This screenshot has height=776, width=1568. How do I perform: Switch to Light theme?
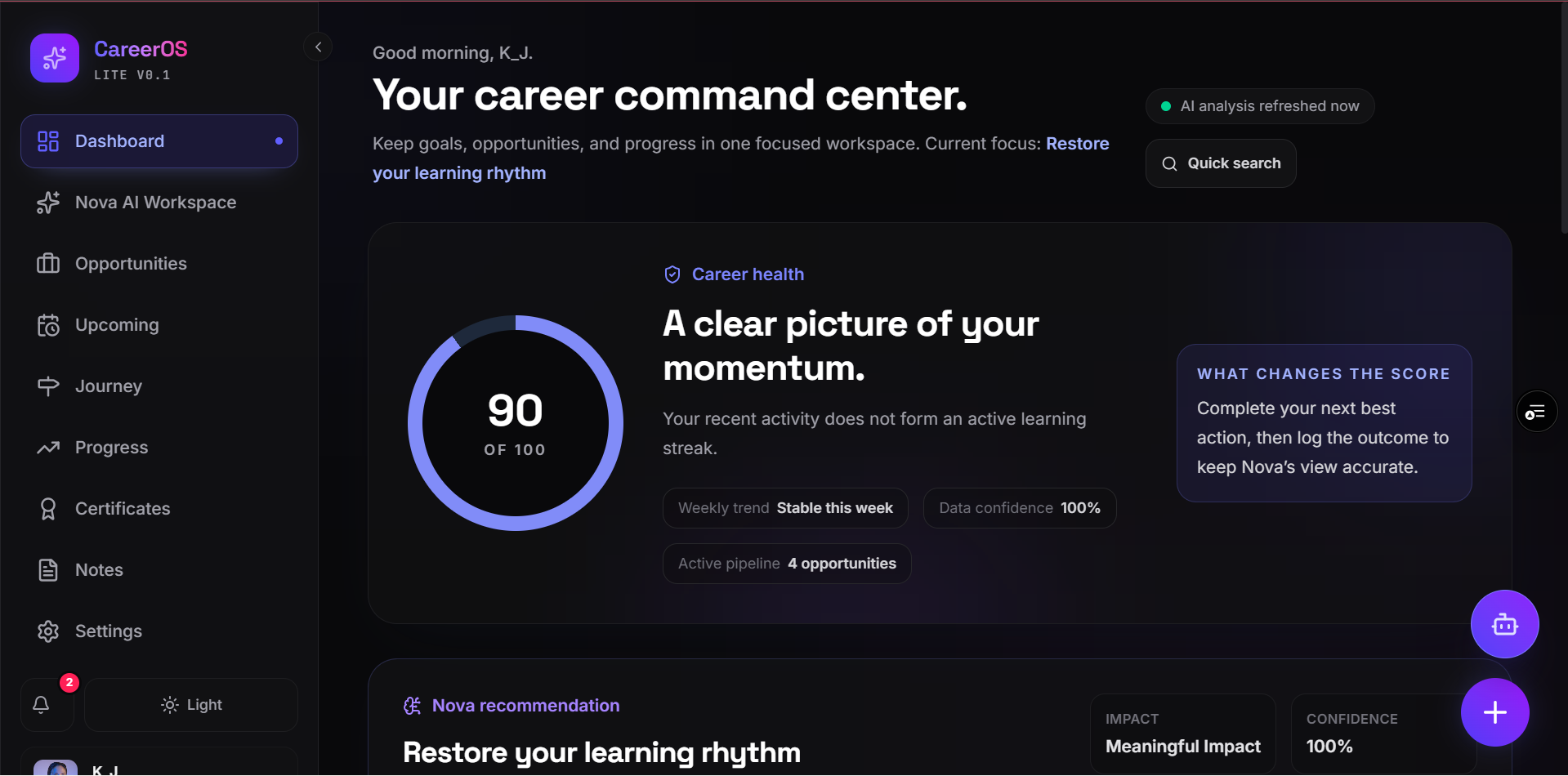[191, 705]
